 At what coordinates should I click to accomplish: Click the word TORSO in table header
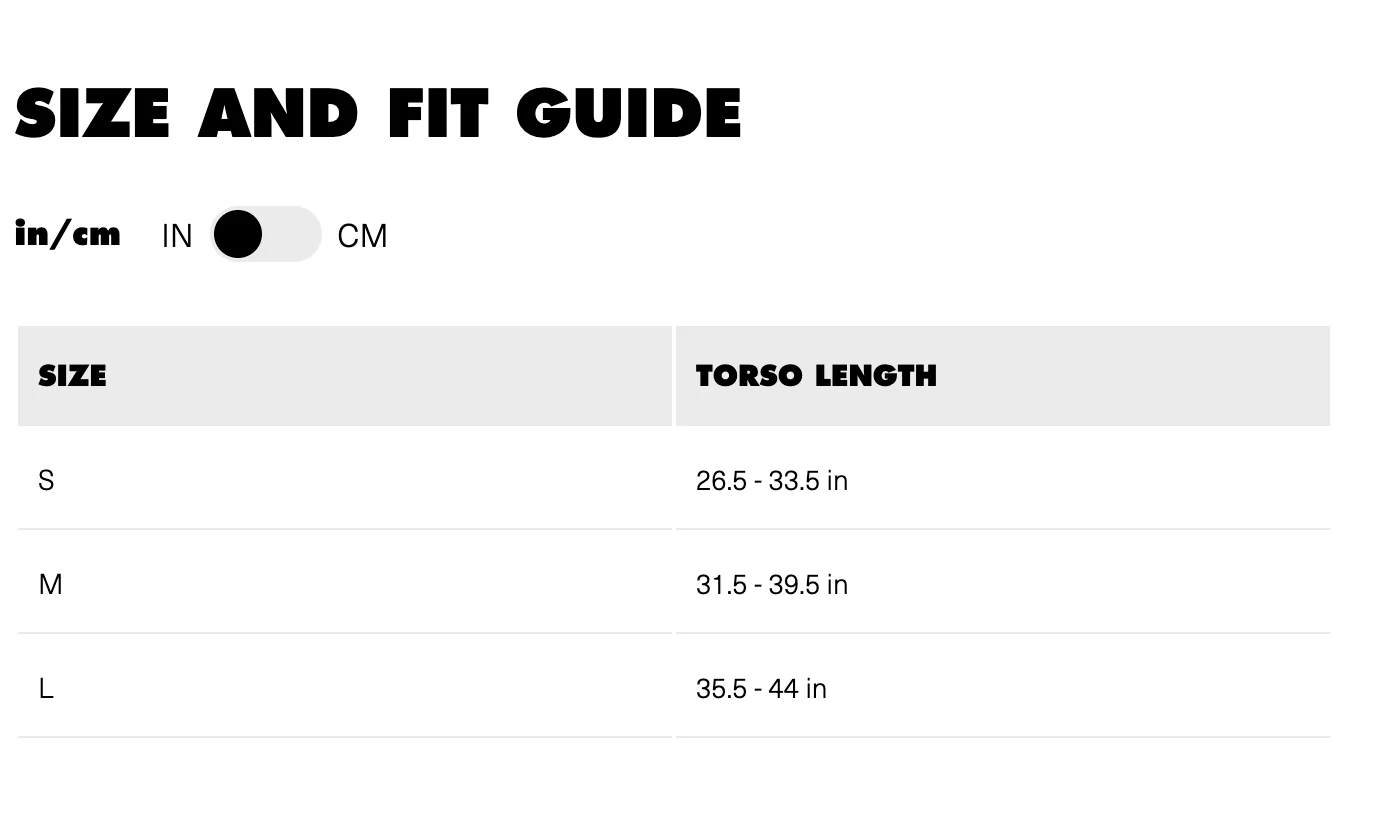tap(749, 376)
